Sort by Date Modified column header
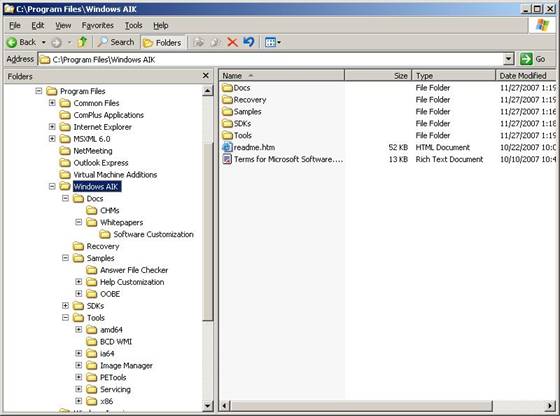Viewport: 560px width, 416px height. pos(526,76)
